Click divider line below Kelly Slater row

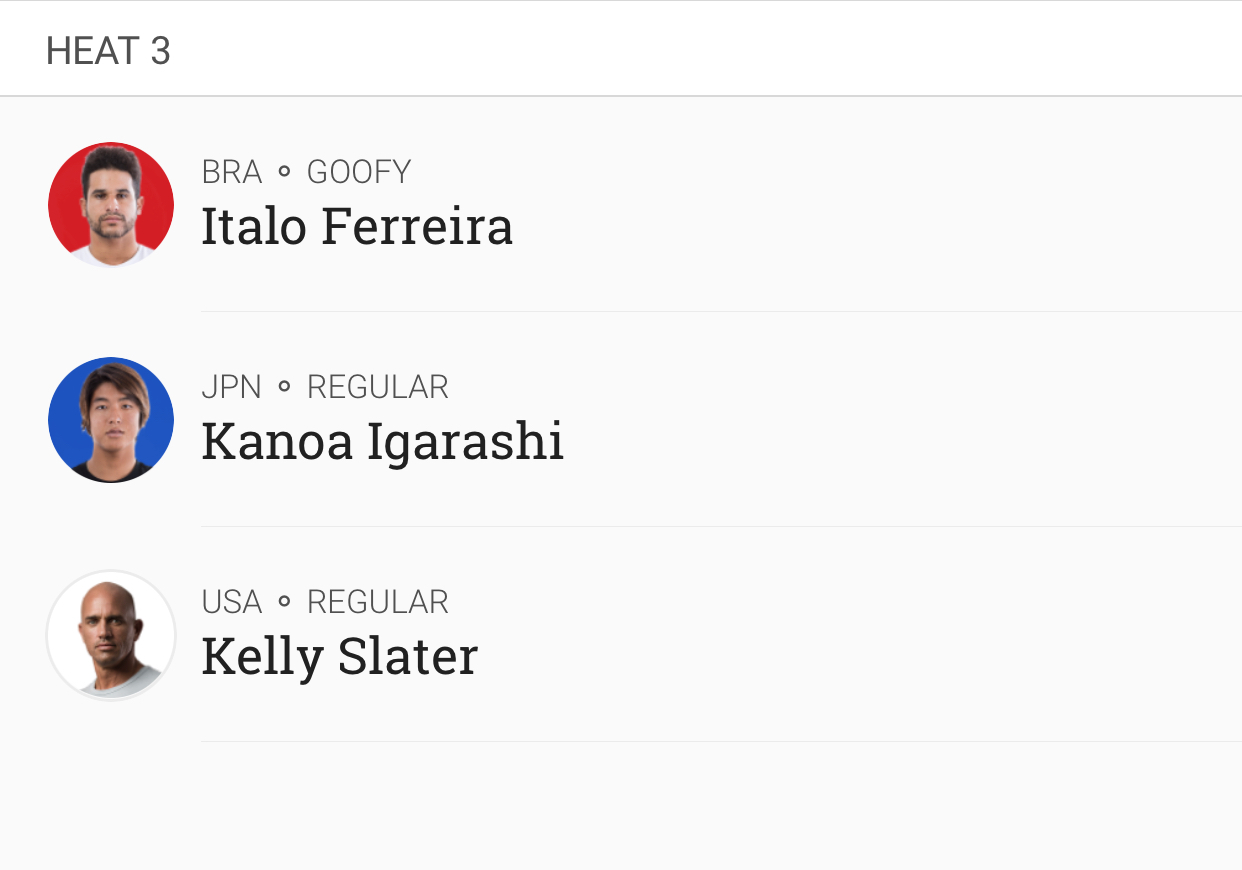coord(720,741)
